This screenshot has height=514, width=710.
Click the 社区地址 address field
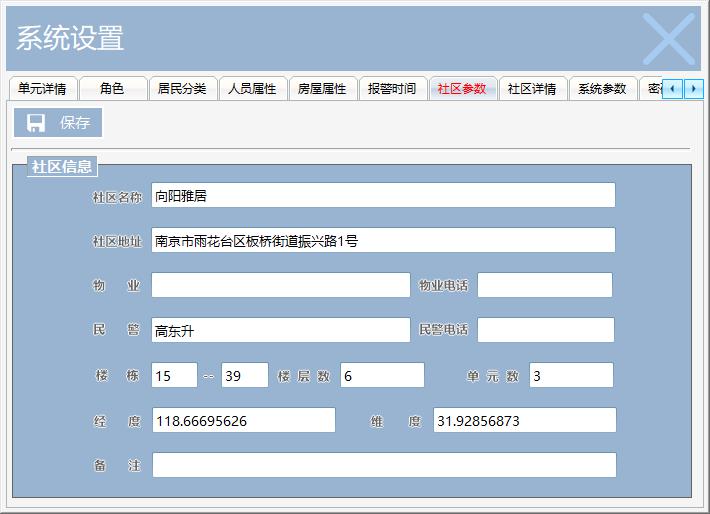point(383,241)
